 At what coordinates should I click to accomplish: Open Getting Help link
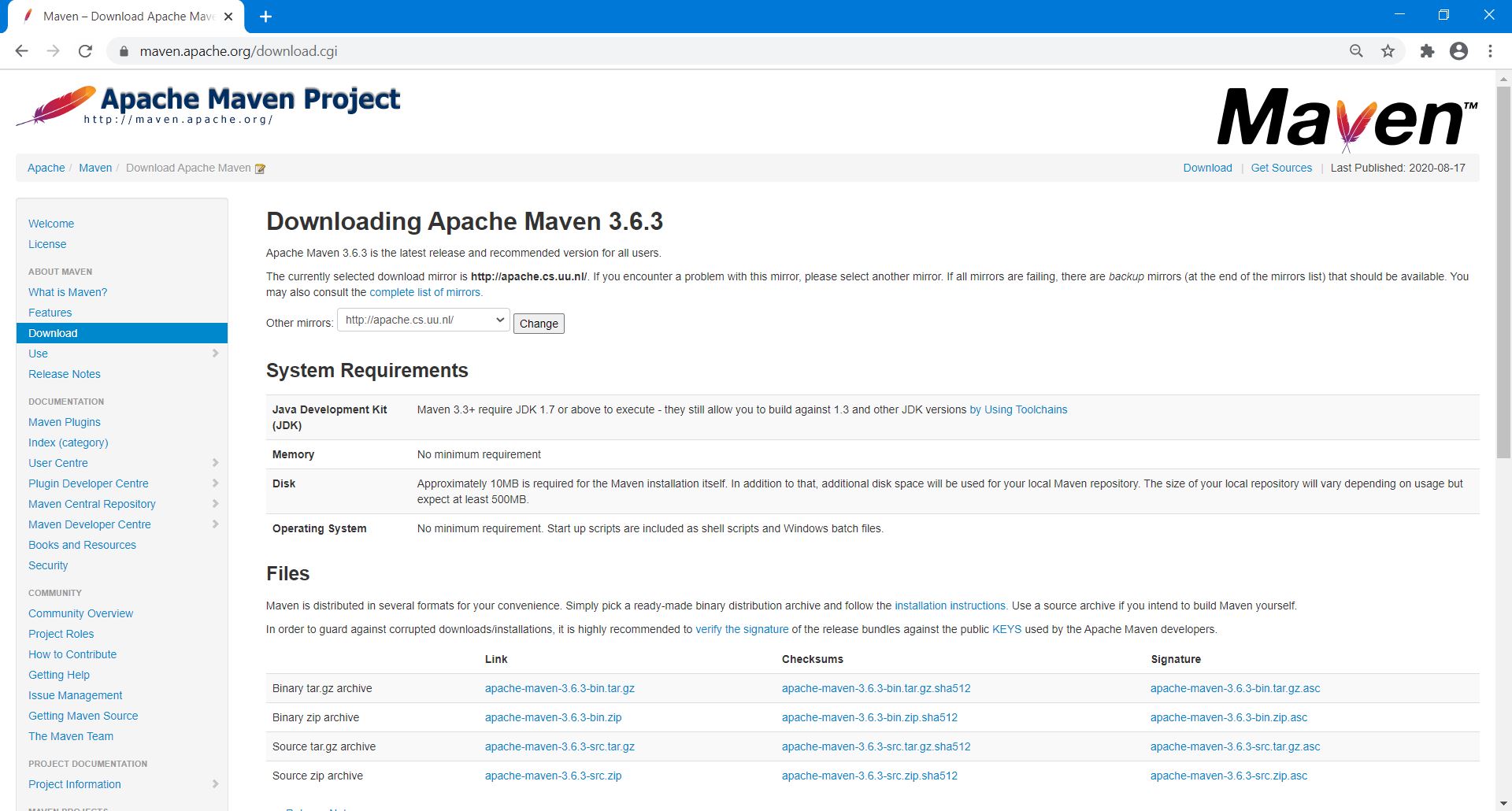pos(59,675)
